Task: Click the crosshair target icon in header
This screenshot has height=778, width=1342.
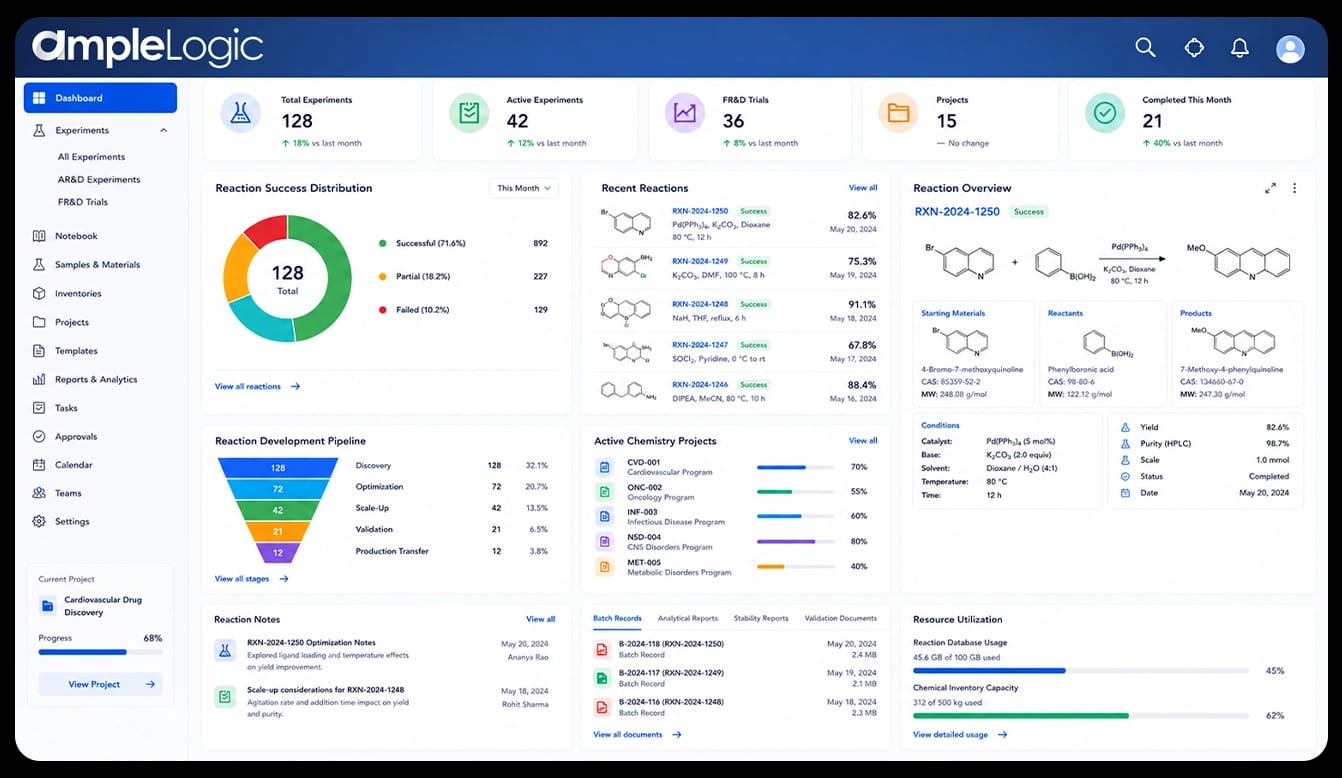Action: (x=1193, y=47)
